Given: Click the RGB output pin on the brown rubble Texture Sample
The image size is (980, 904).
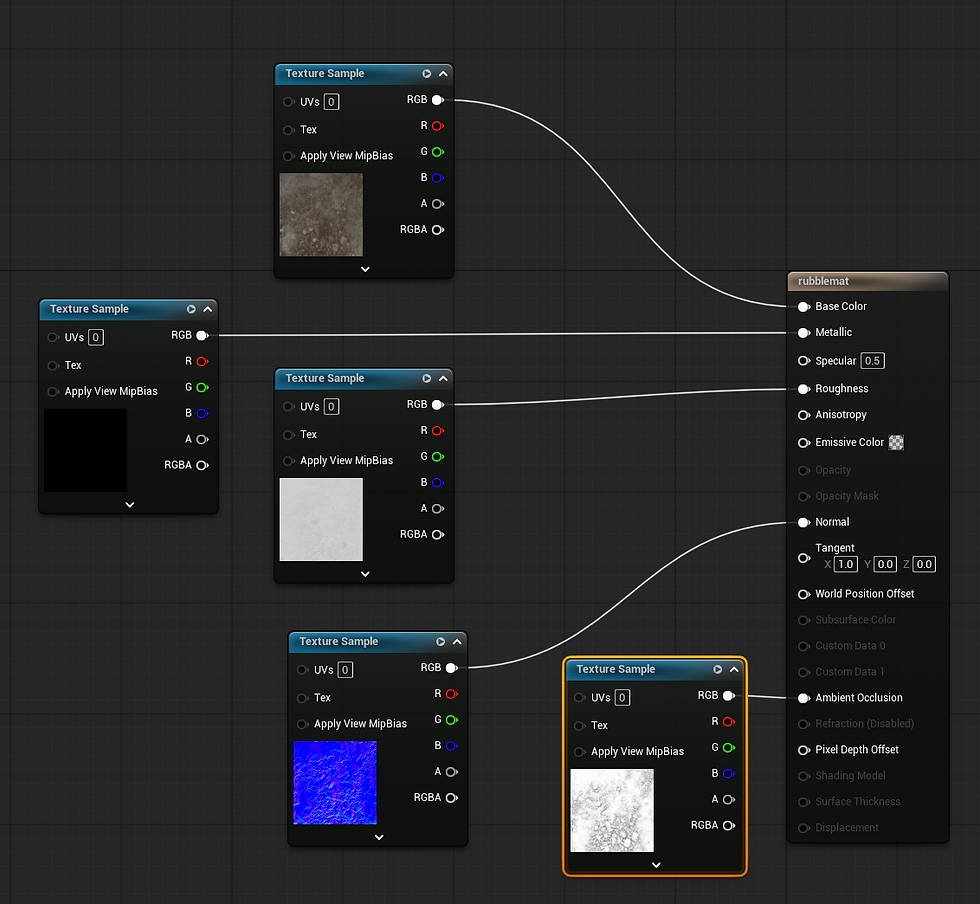Looking at the screenshot, I should [438, 100].
